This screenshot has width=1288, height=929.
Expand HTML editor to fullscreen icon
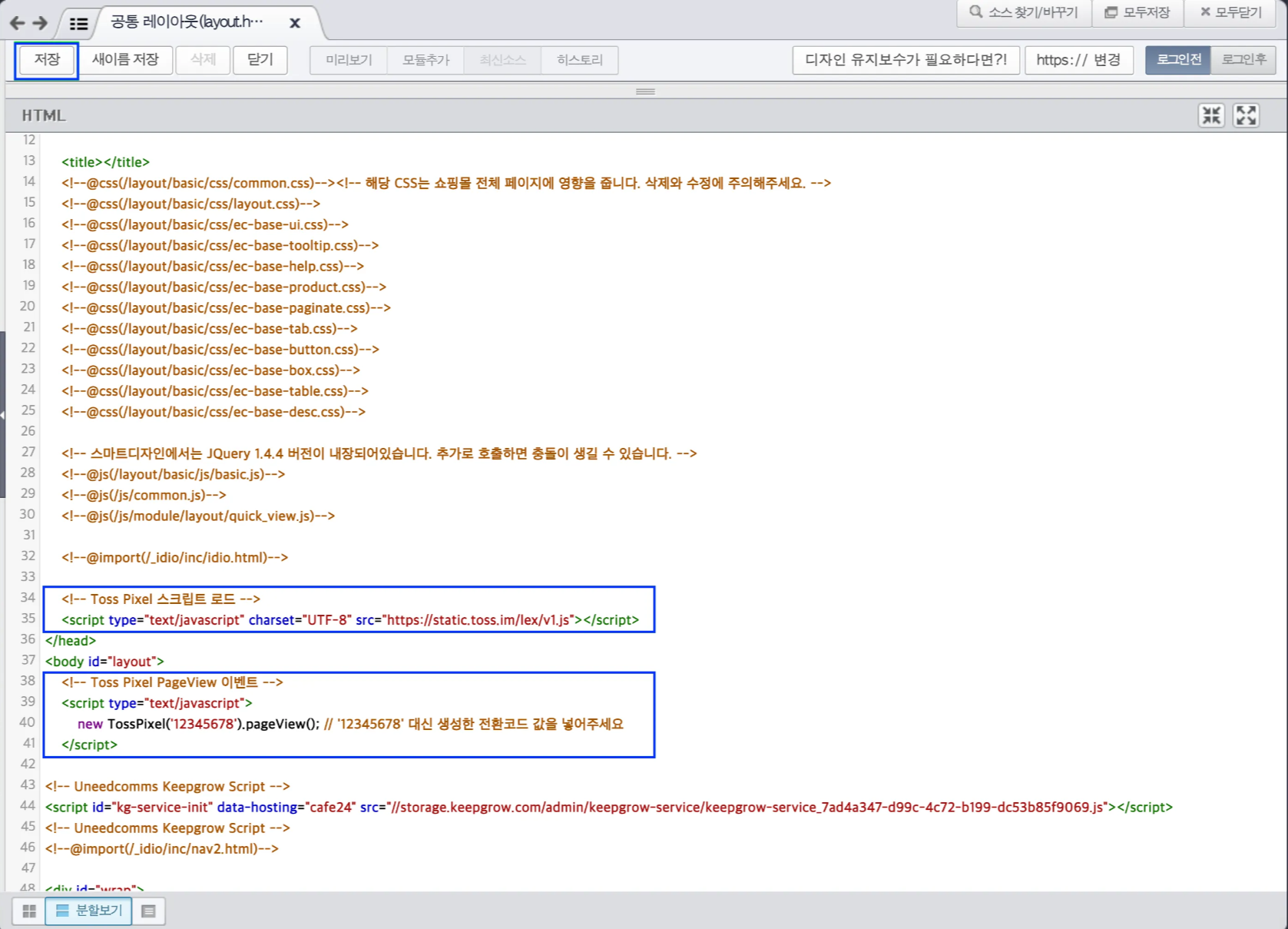(x=1246, y=115)
